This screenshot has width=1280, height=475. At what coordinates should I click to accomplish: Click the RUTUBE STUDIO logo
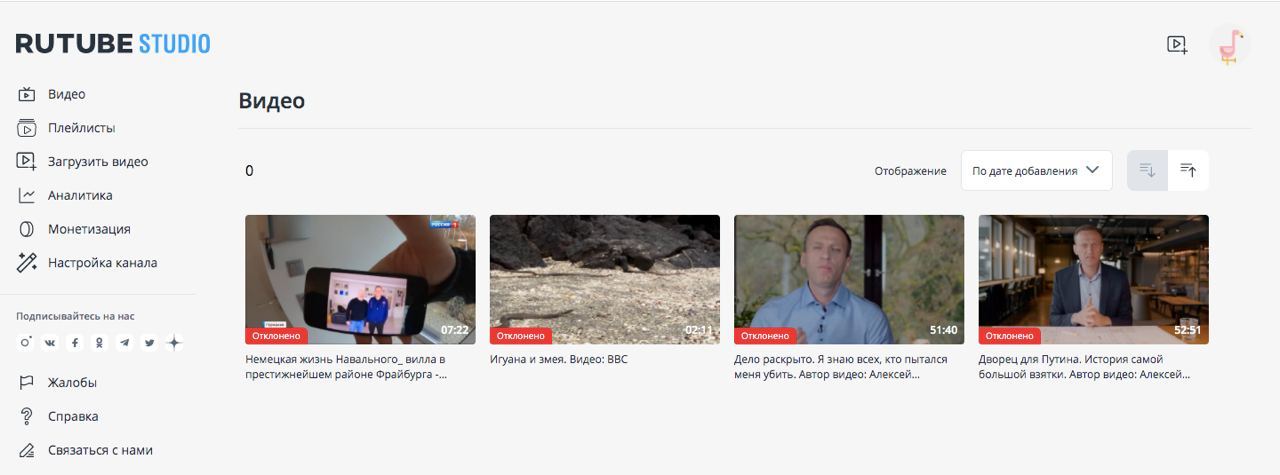[113, 44]
